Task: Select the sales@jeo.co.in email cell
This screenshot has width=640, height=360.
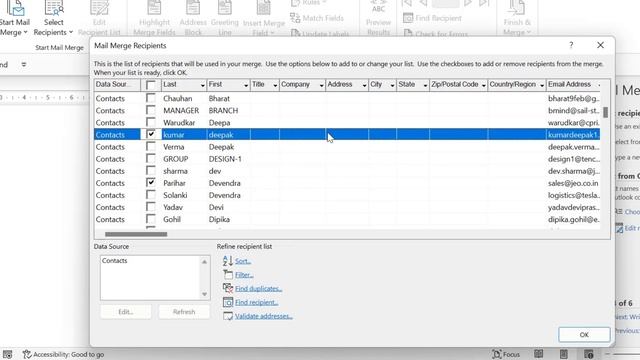Action: pos(573,183)
